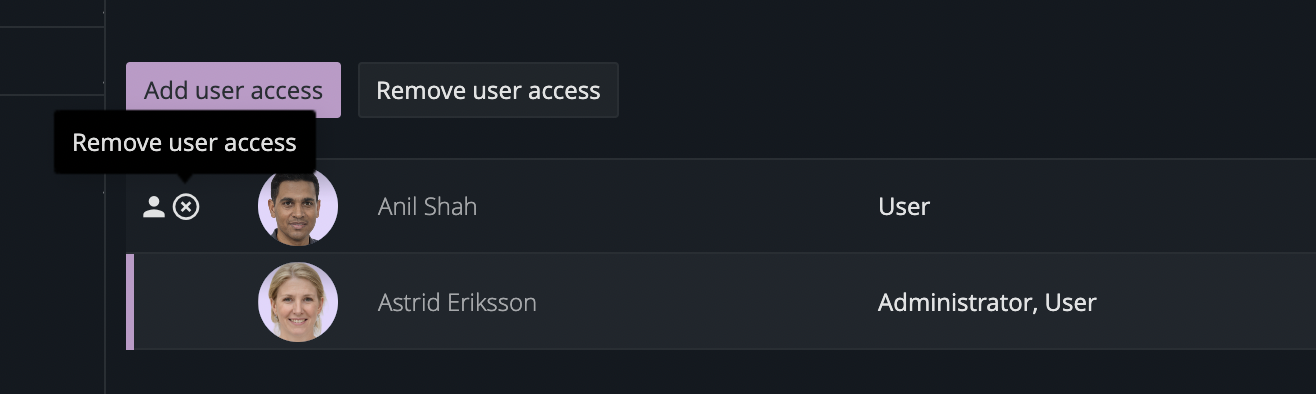Image resolution: width=1316 pixels, height=394 pixels.
Task: Click the Administrator, User role entry
Action: [987, 302]
